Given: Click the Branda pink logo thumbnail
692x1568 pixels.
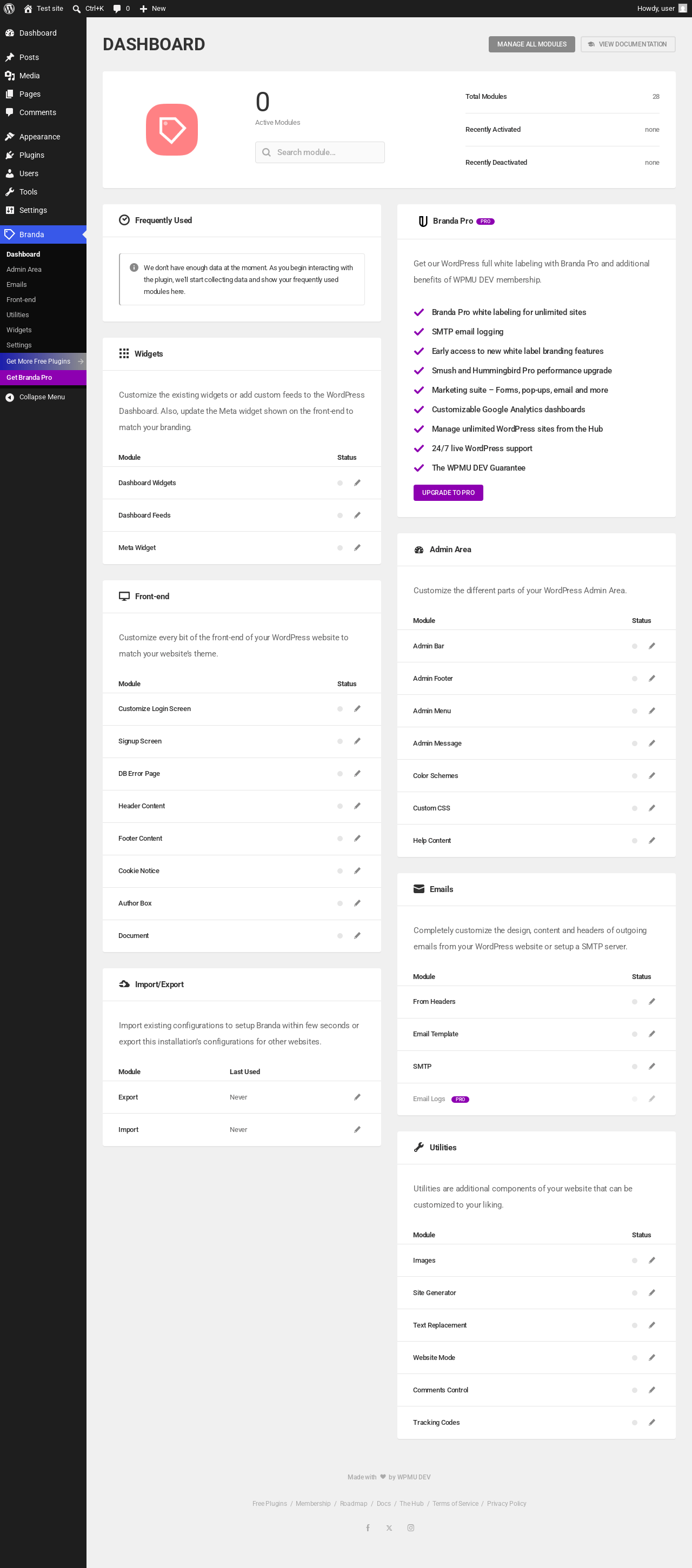Looking at the screenshot, I should click(172, 130).
